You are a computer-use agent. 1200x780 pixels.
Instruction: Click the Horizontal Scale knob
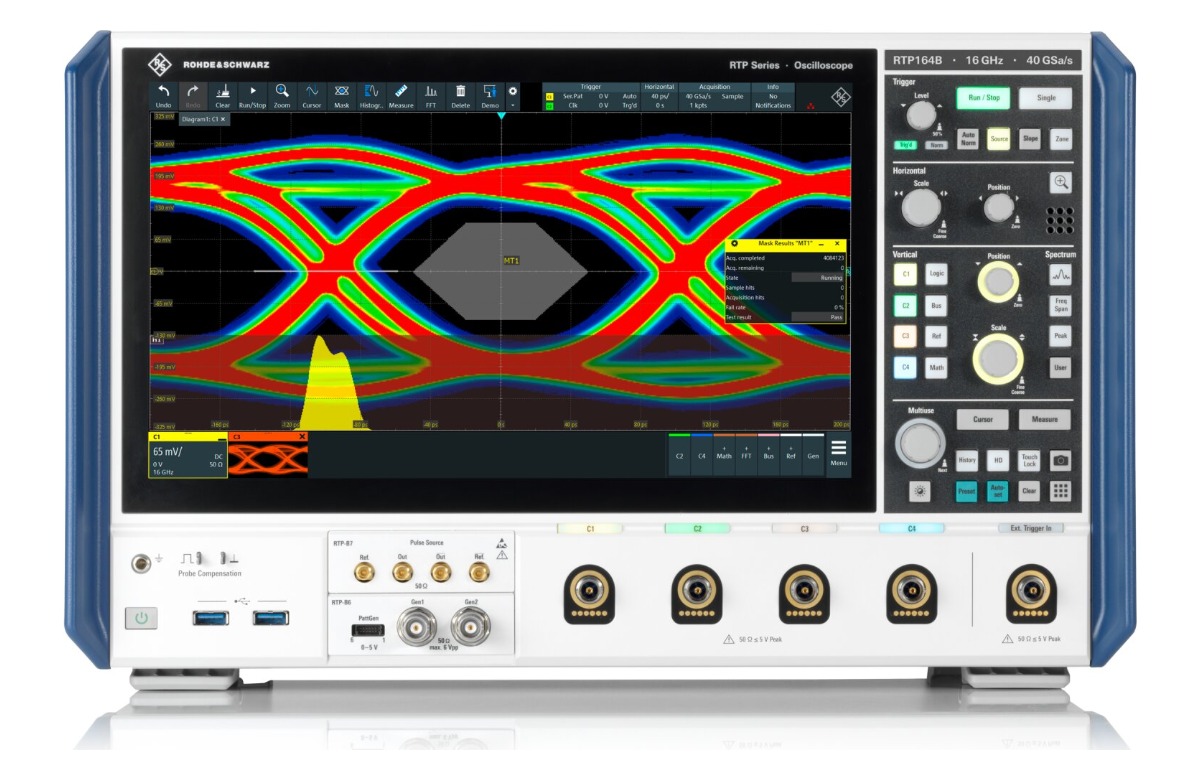921,208
